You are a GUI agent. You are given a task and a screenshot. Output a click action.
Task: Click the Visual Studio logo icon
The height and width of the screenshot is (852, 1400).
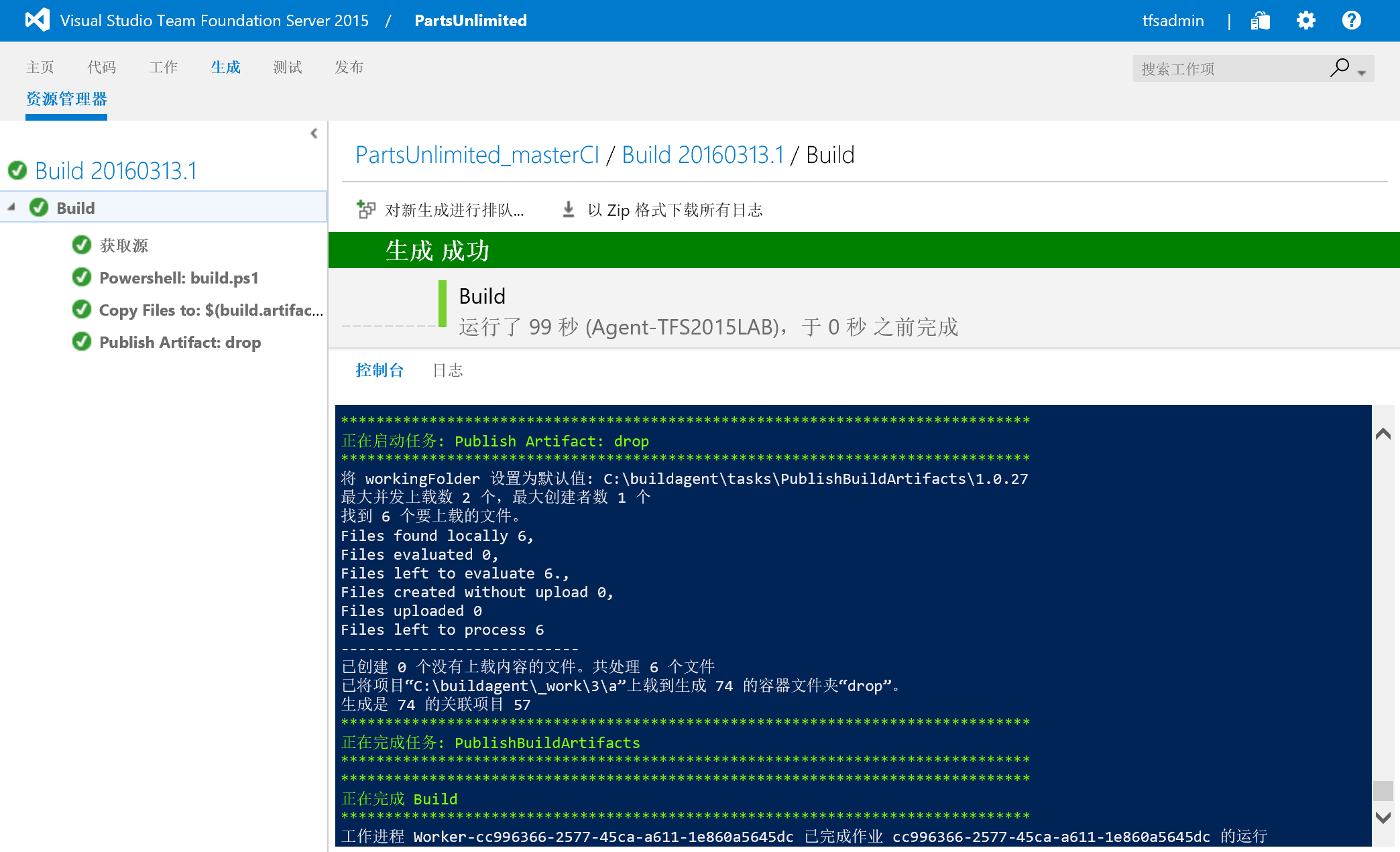(38, 20)
